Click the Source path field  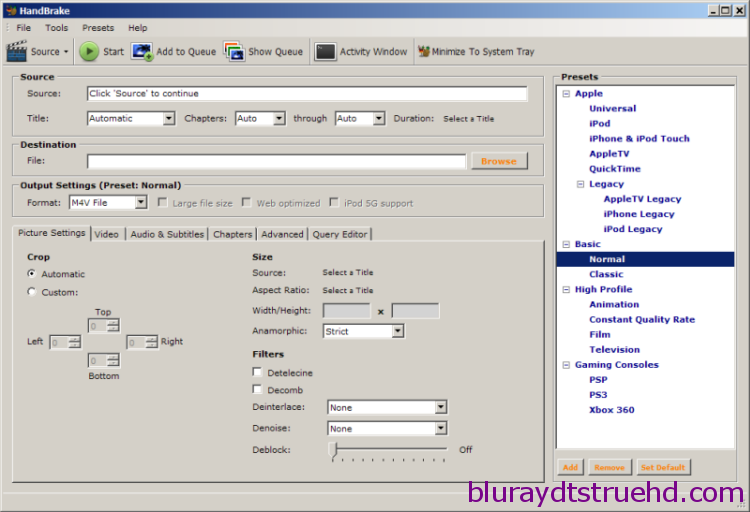tap(307, 93)
